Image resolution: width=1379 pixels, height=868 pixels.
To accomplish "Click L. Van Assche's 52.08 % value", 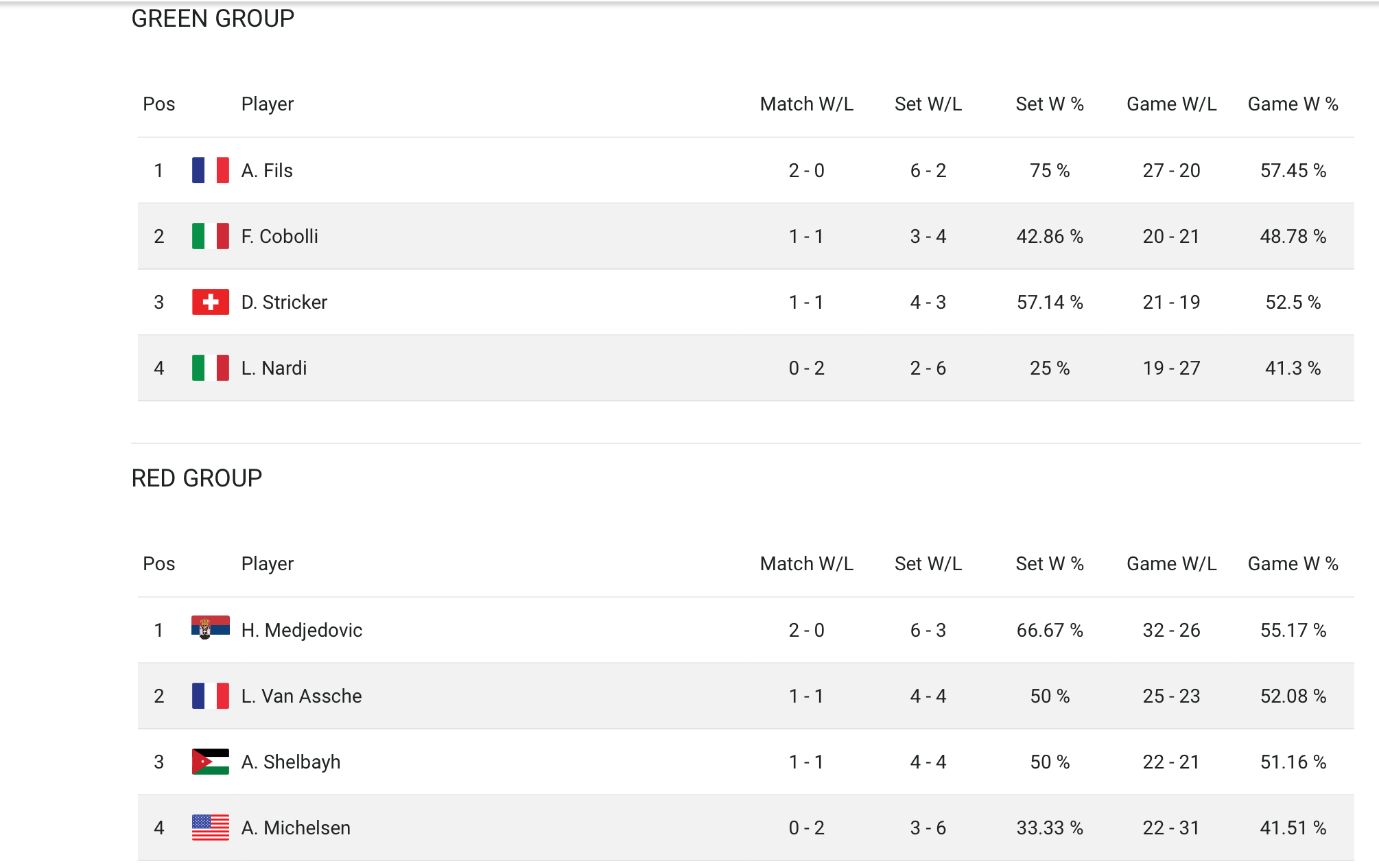I will click(x=1293, y=696).
